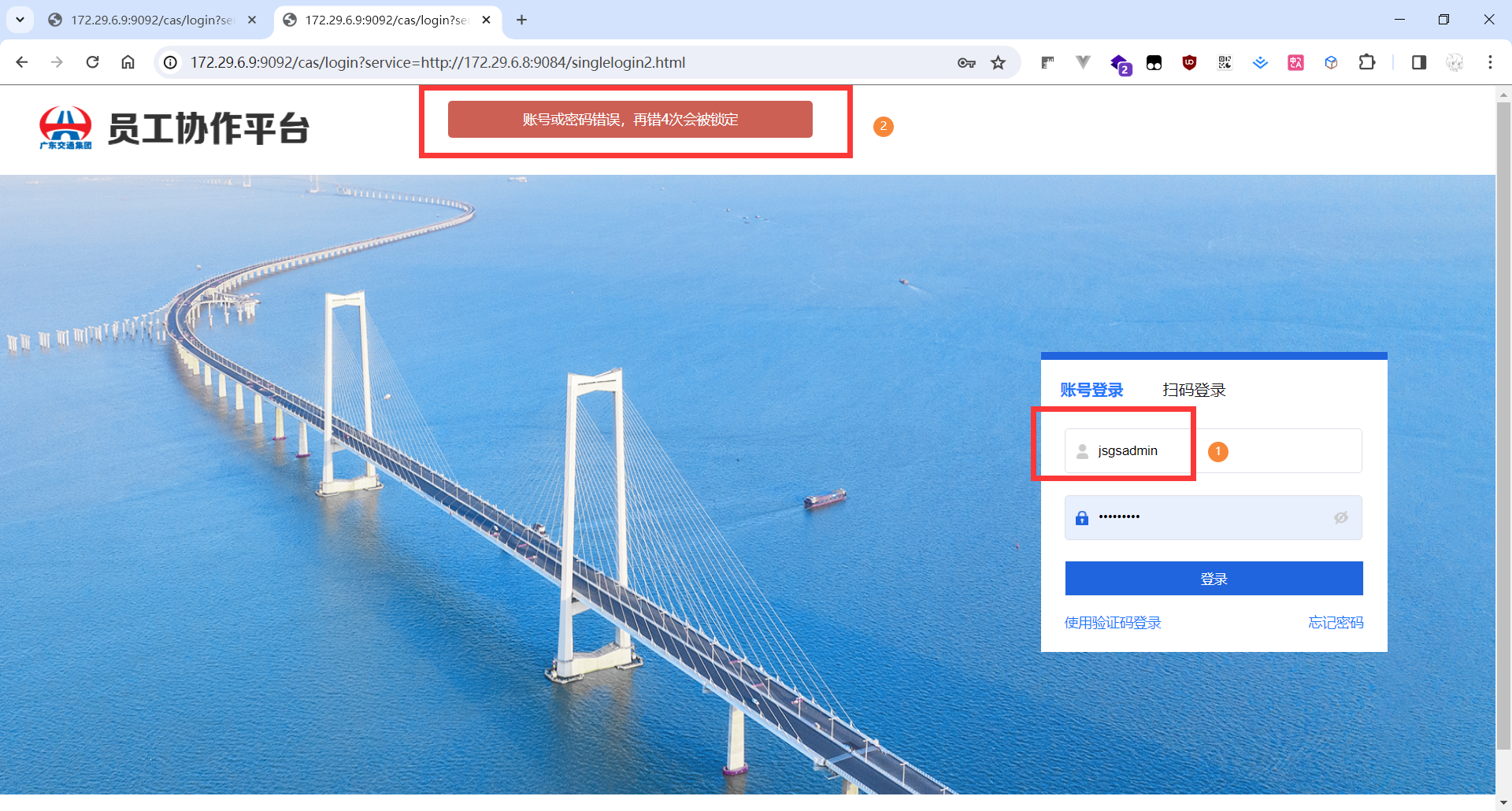Click the 账号或密码错误 error message
1512x811 pixels.
tap(630, 120)
